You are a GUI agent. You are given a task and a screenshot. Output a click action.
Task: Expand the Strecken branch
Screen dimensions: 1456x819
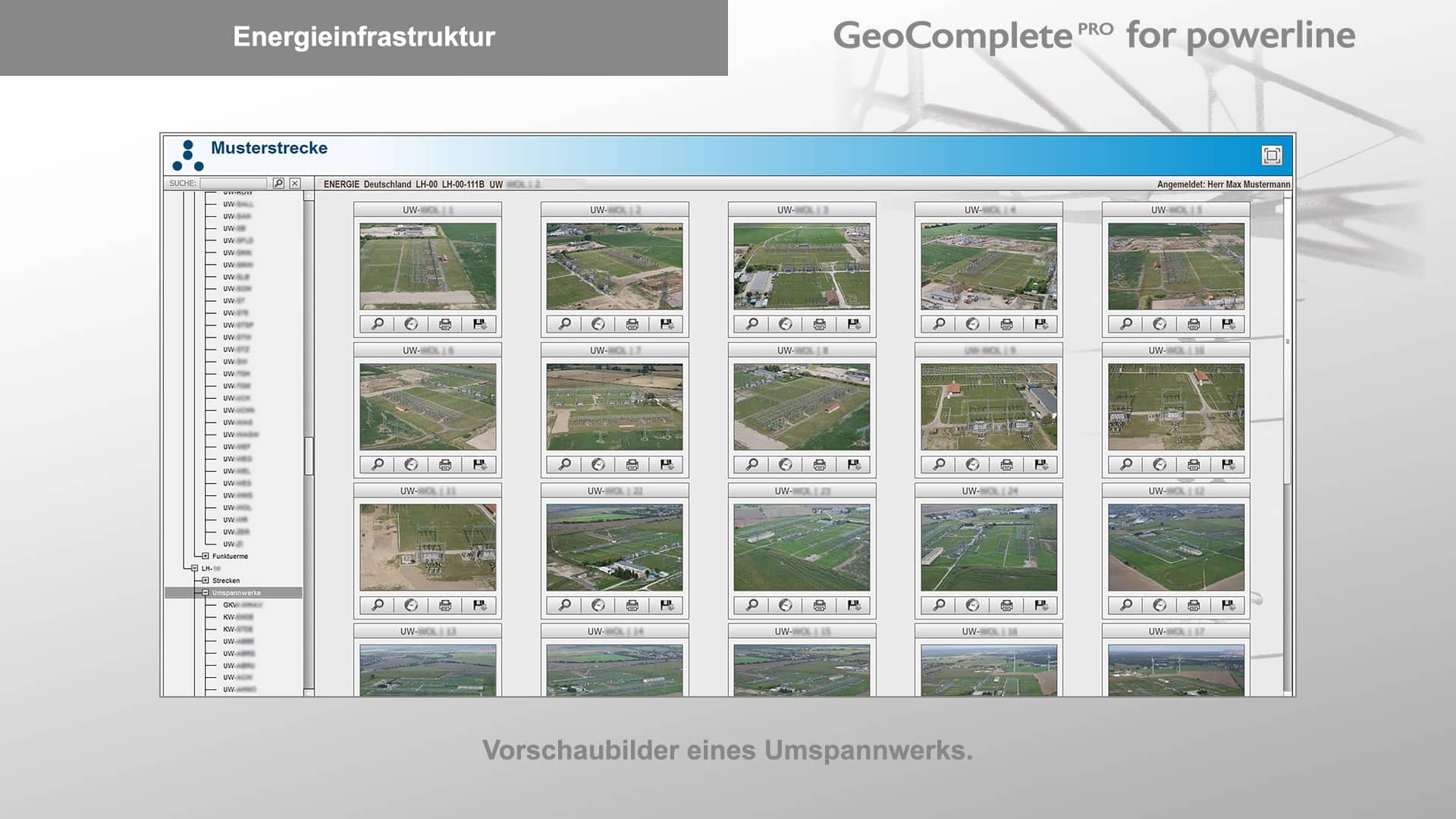click(205, 580)
